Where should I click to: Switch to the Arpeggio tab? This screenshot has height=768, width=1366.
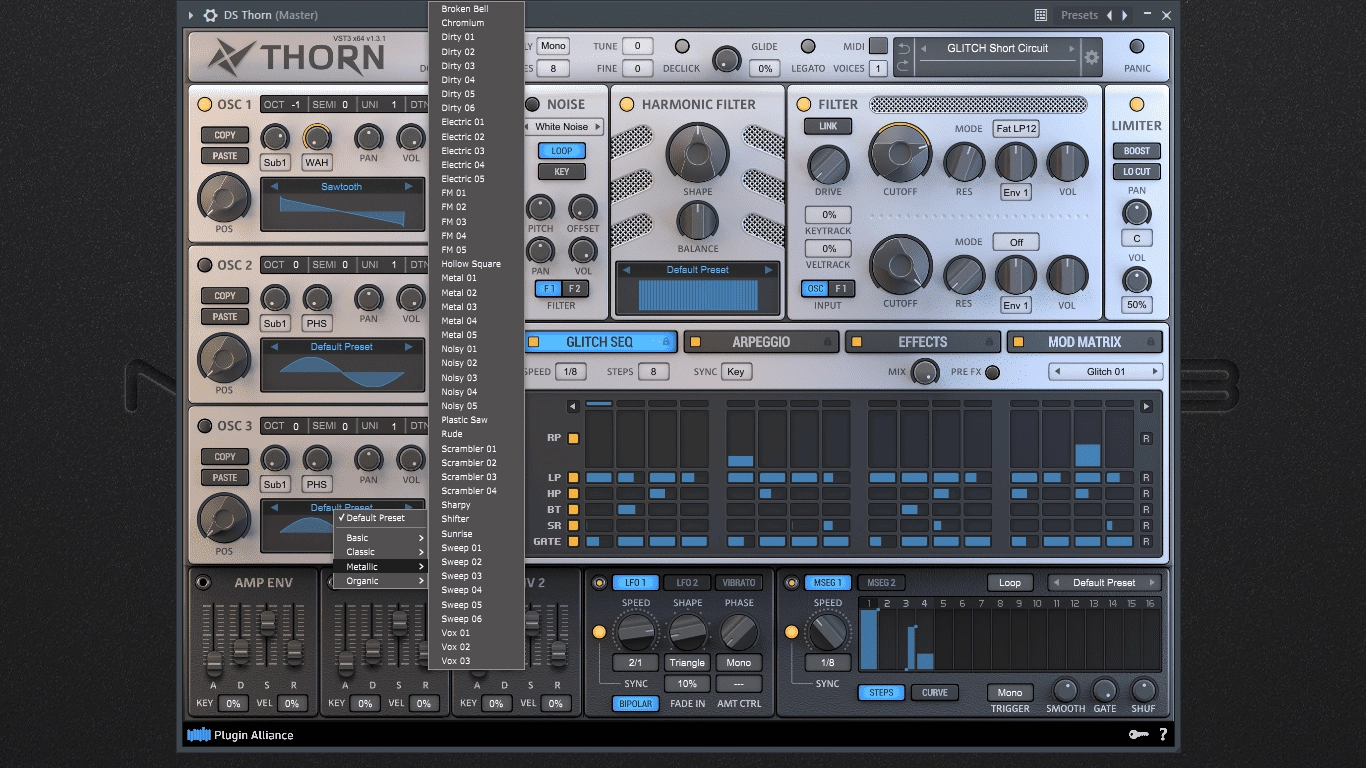761,342
